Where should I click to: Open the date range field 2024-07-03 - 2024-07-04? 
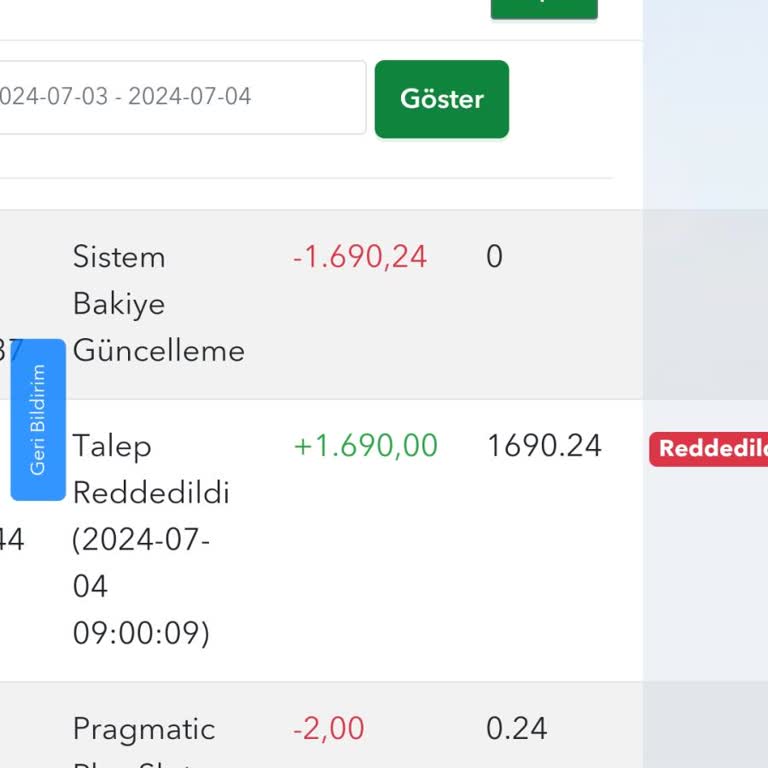click(x=183, y=97)
